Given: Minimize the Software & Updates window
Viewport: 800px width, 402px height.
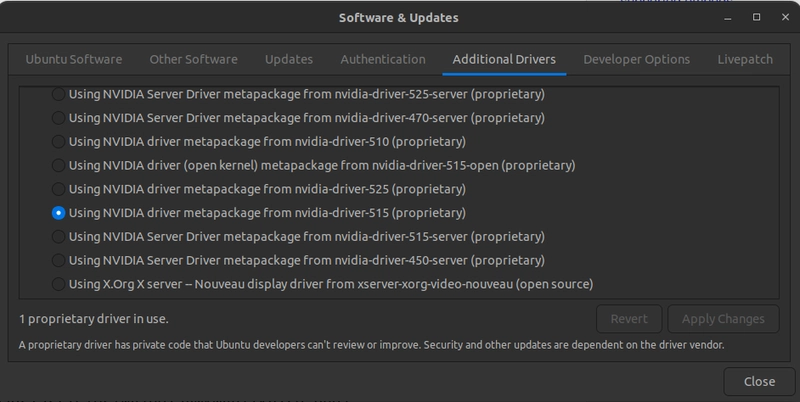Looking at the screenshot, I should click(x=728, y=18).
